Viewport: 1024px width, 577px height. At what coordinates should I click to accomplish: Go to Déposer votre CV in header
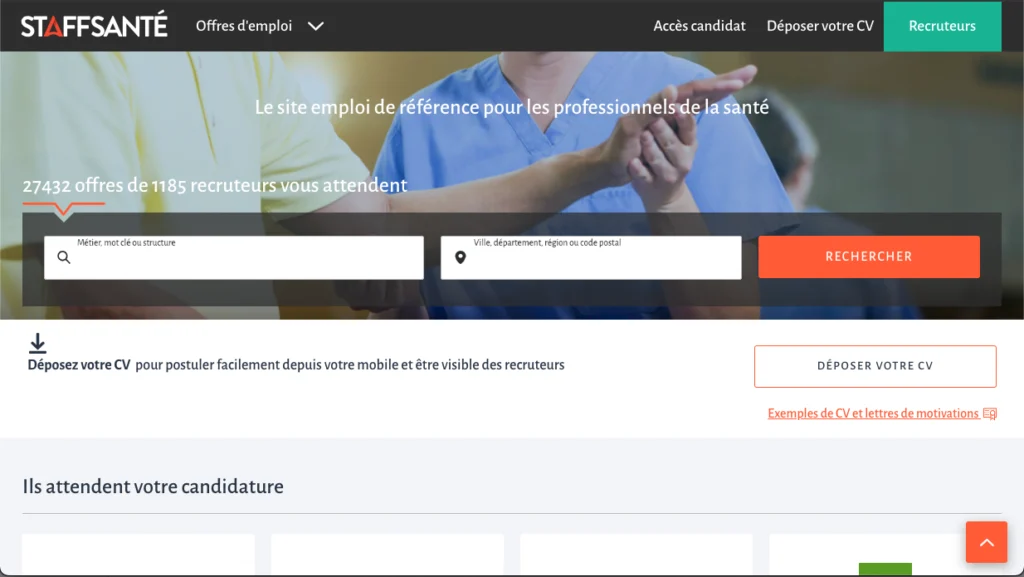point(820,26)
